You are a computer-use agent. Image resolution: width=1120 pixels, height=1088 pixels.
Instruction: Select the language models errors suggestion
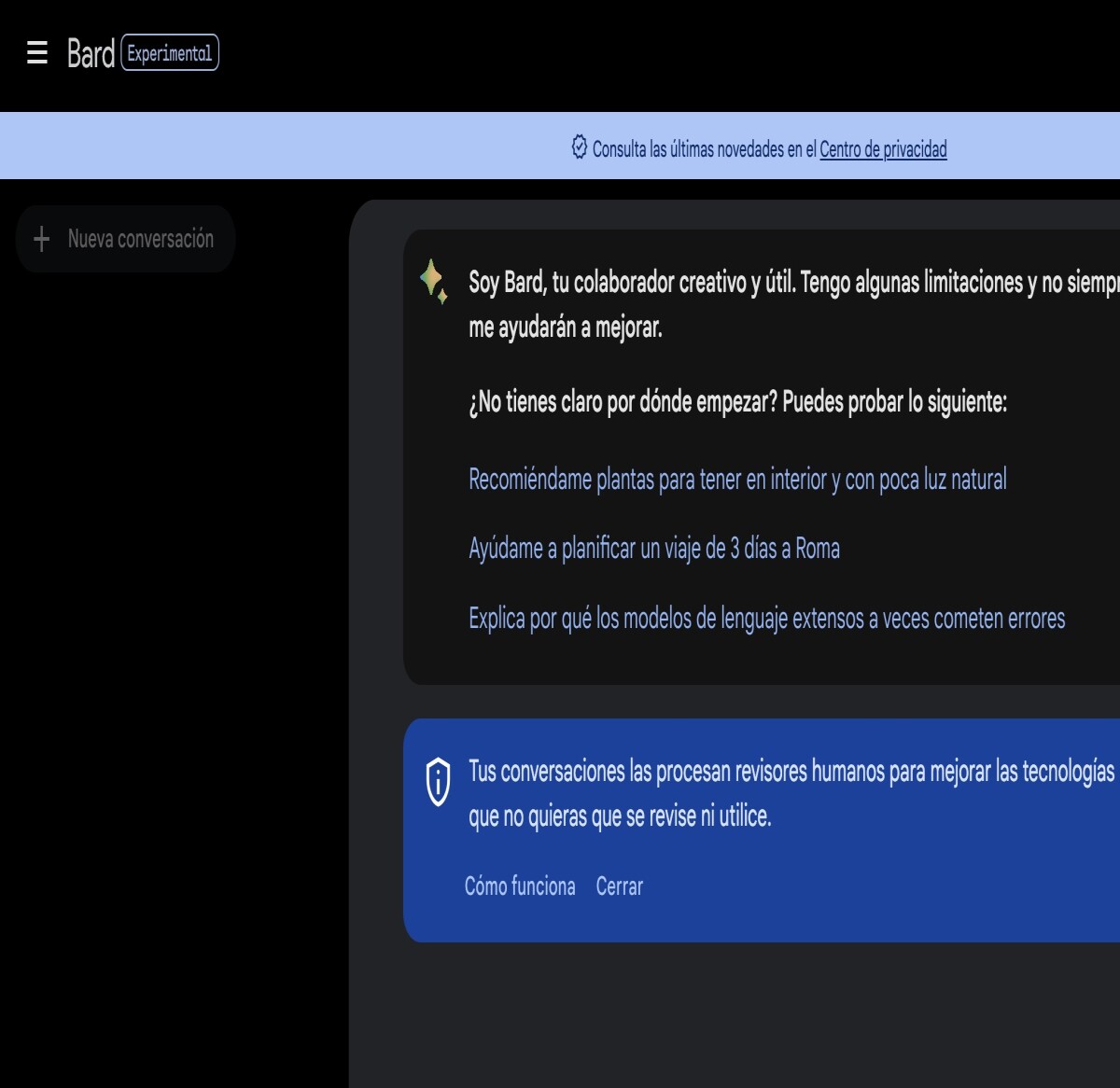[766, 619]
